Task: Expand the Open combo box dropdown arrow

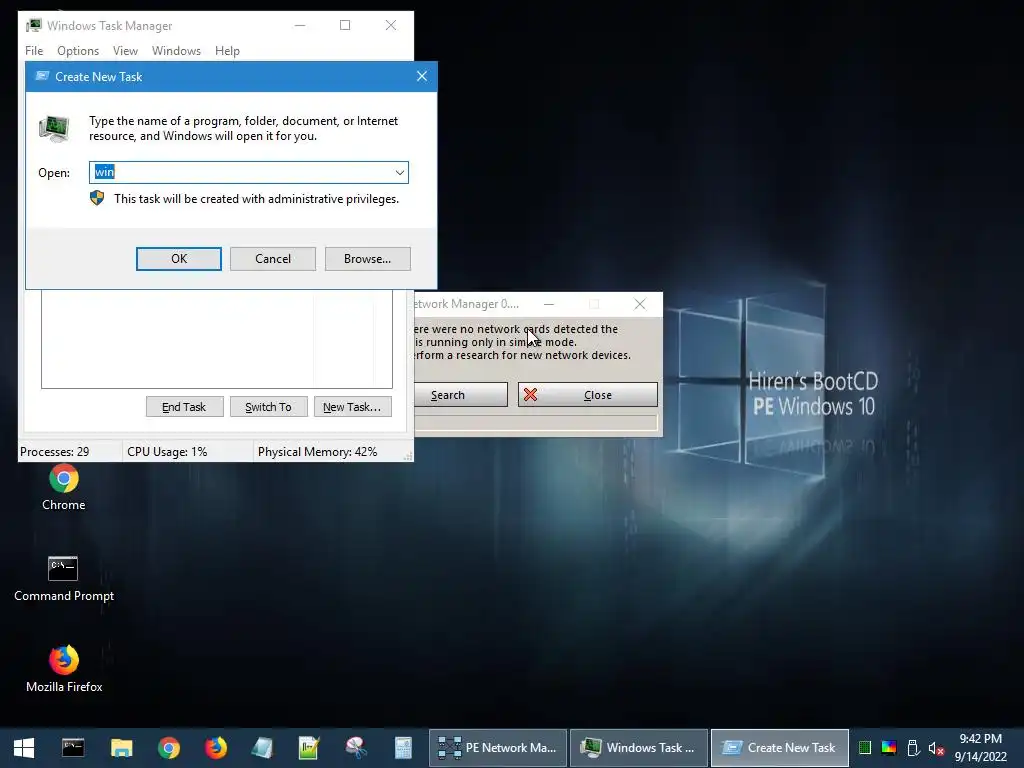Action: tap(399, 172)
